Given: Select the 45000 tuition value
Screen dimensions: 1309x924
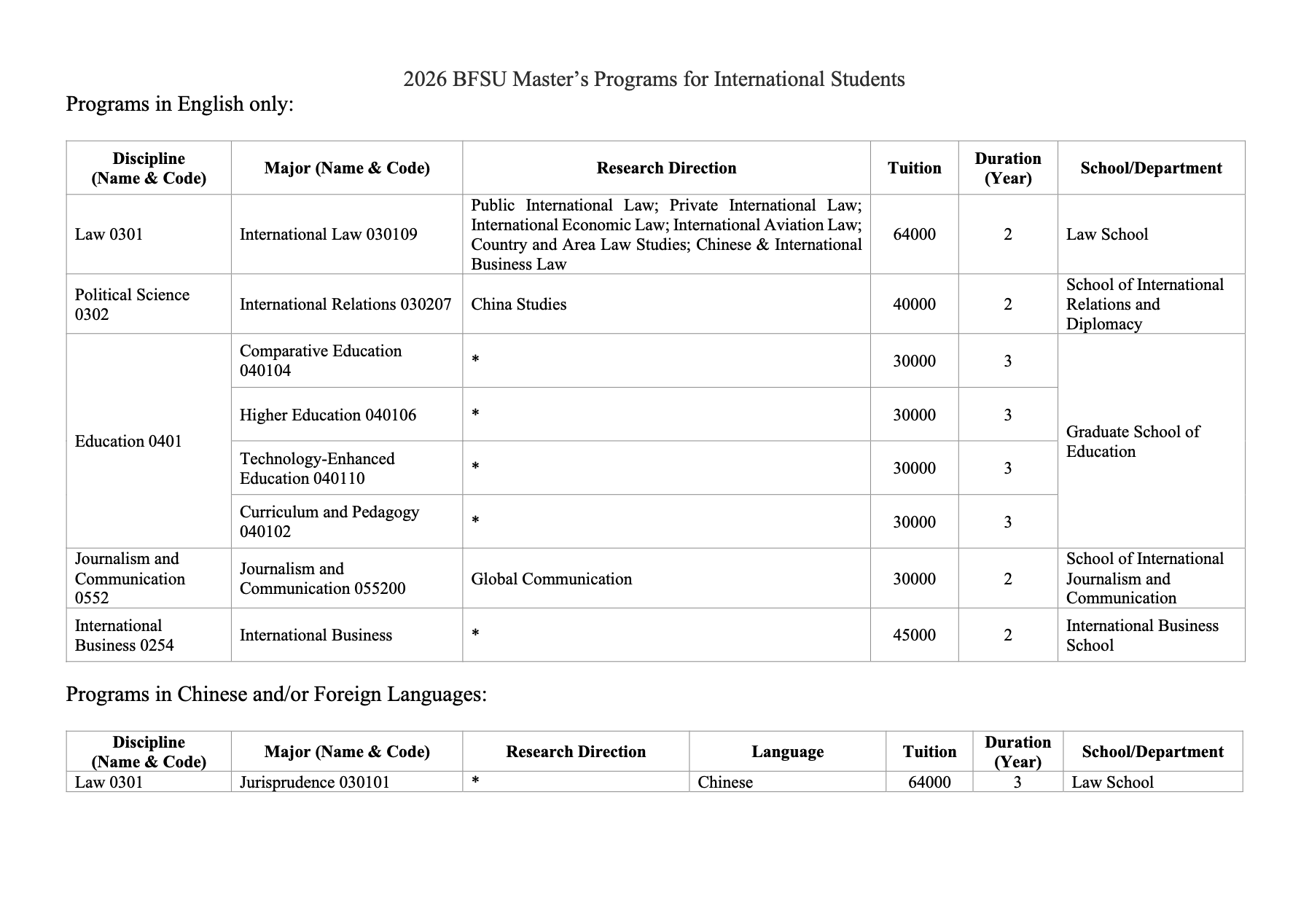Looking at the screenshot, I should 914,635.
